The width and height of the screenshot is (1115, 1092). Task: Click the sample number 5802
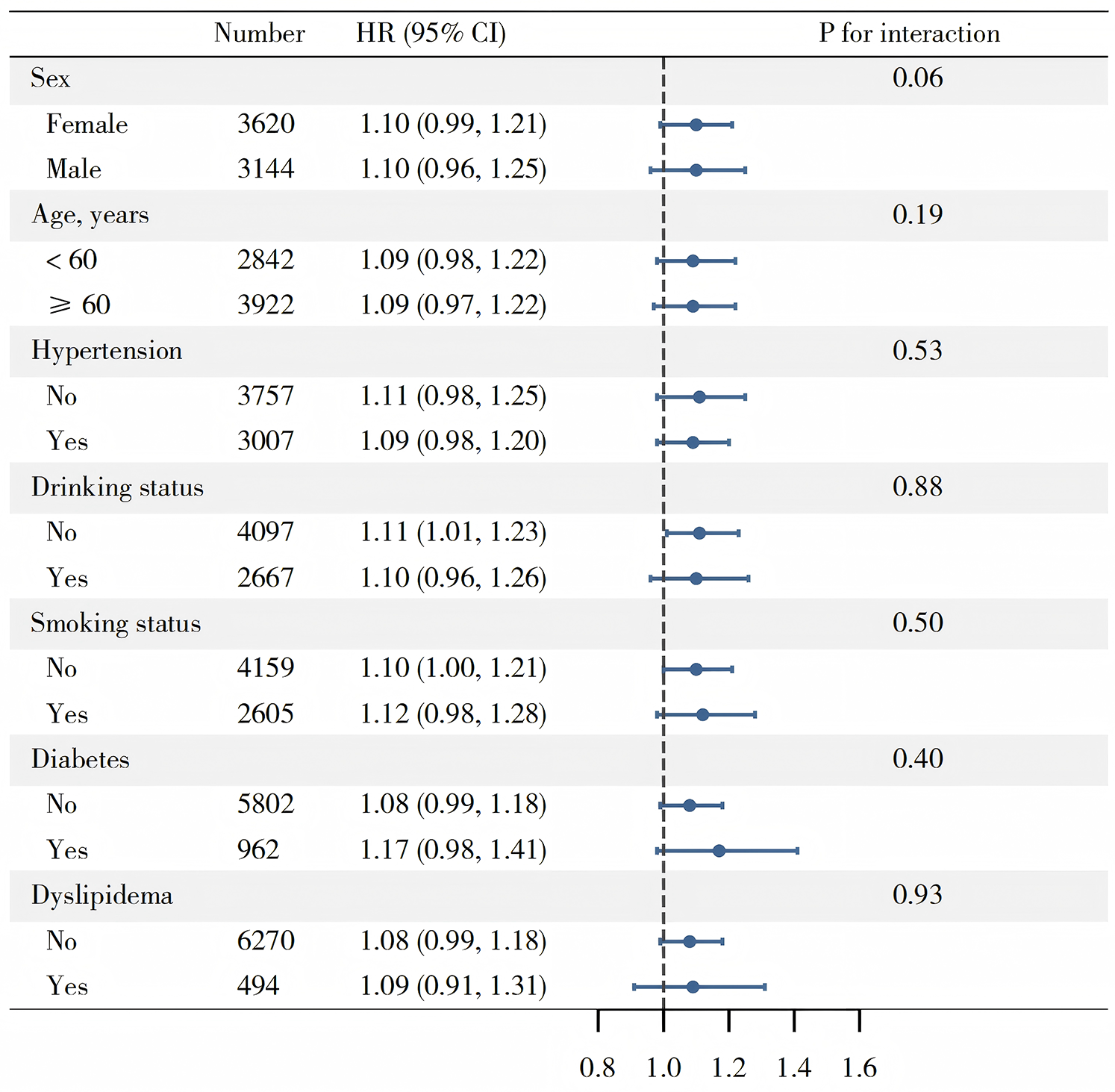coord(266,805)
